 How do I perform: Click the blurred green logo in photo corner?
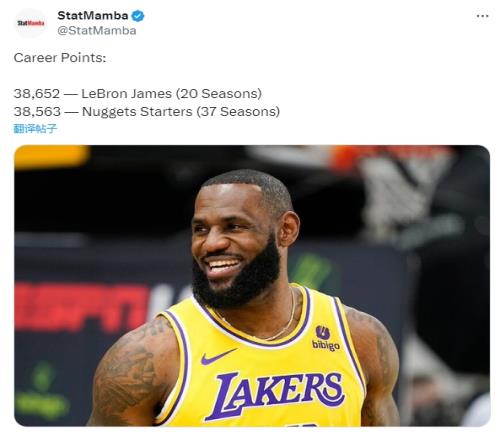pyautogui.click(x=42, y=391)
